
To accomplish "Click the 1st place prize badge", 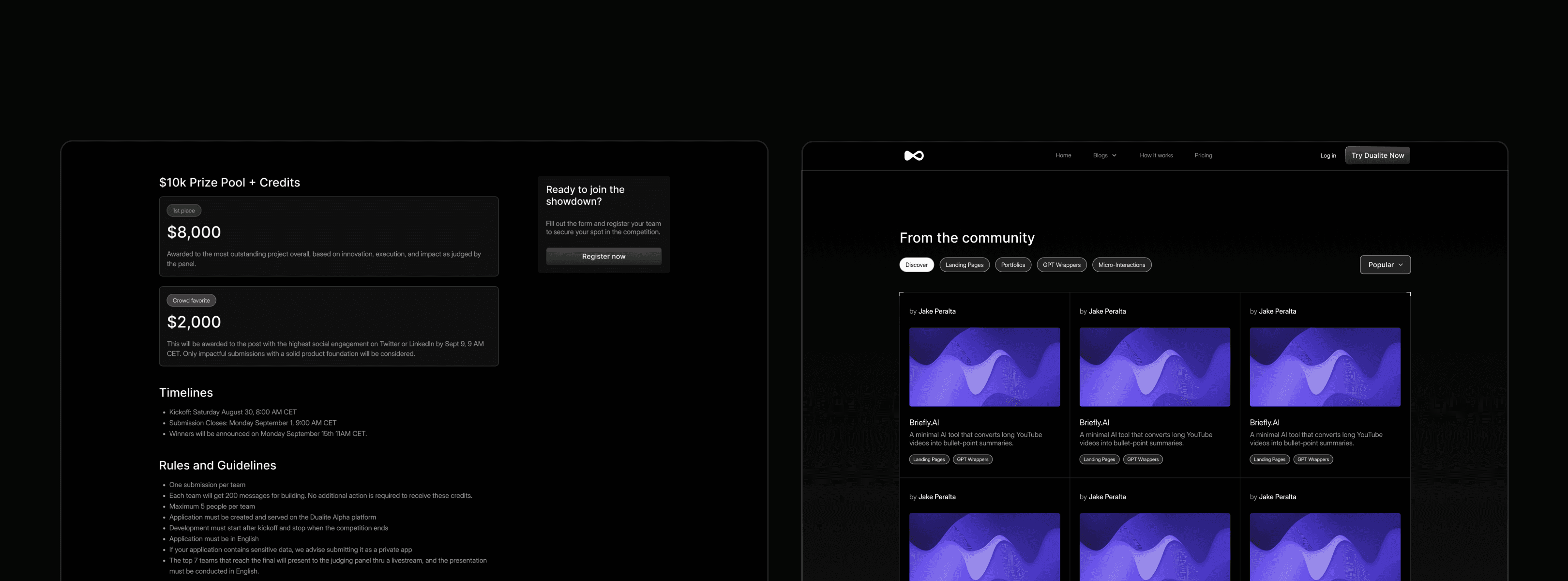I will click(x=183, y=211).
